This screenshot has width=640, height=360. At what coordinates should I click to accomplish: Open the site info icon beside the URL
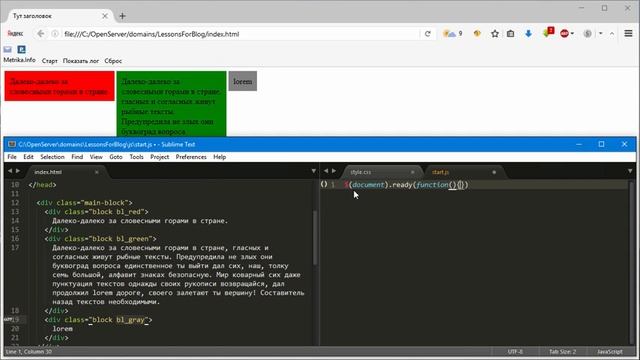[55, 34]
